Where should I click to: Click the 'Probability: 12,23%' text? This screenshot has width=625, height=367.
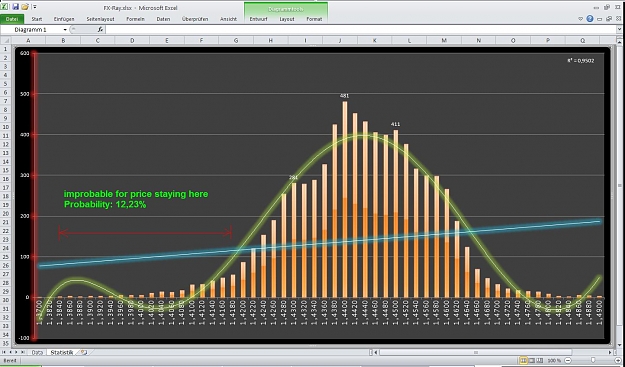pyautogui.click(x=105, y=204)
